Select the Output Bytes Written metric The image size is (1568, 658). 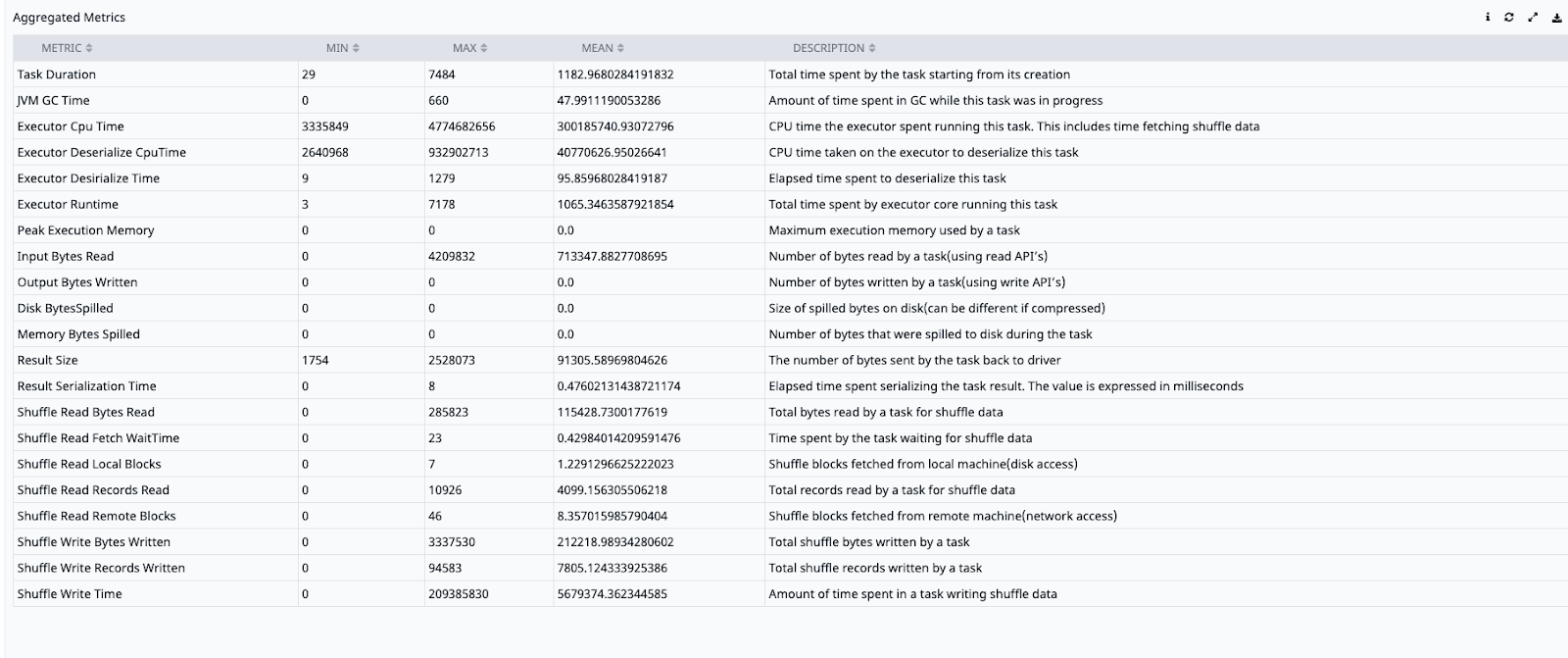(x=77, y=282)
